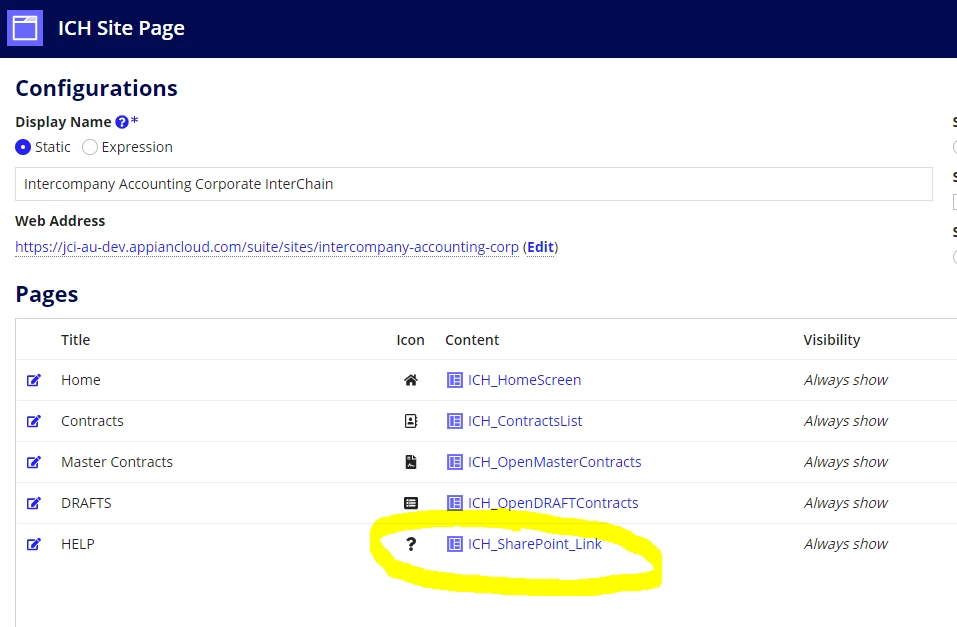Click the Configurations heading
Viewport: 957px width, 627px height.
tap(96, 89)
